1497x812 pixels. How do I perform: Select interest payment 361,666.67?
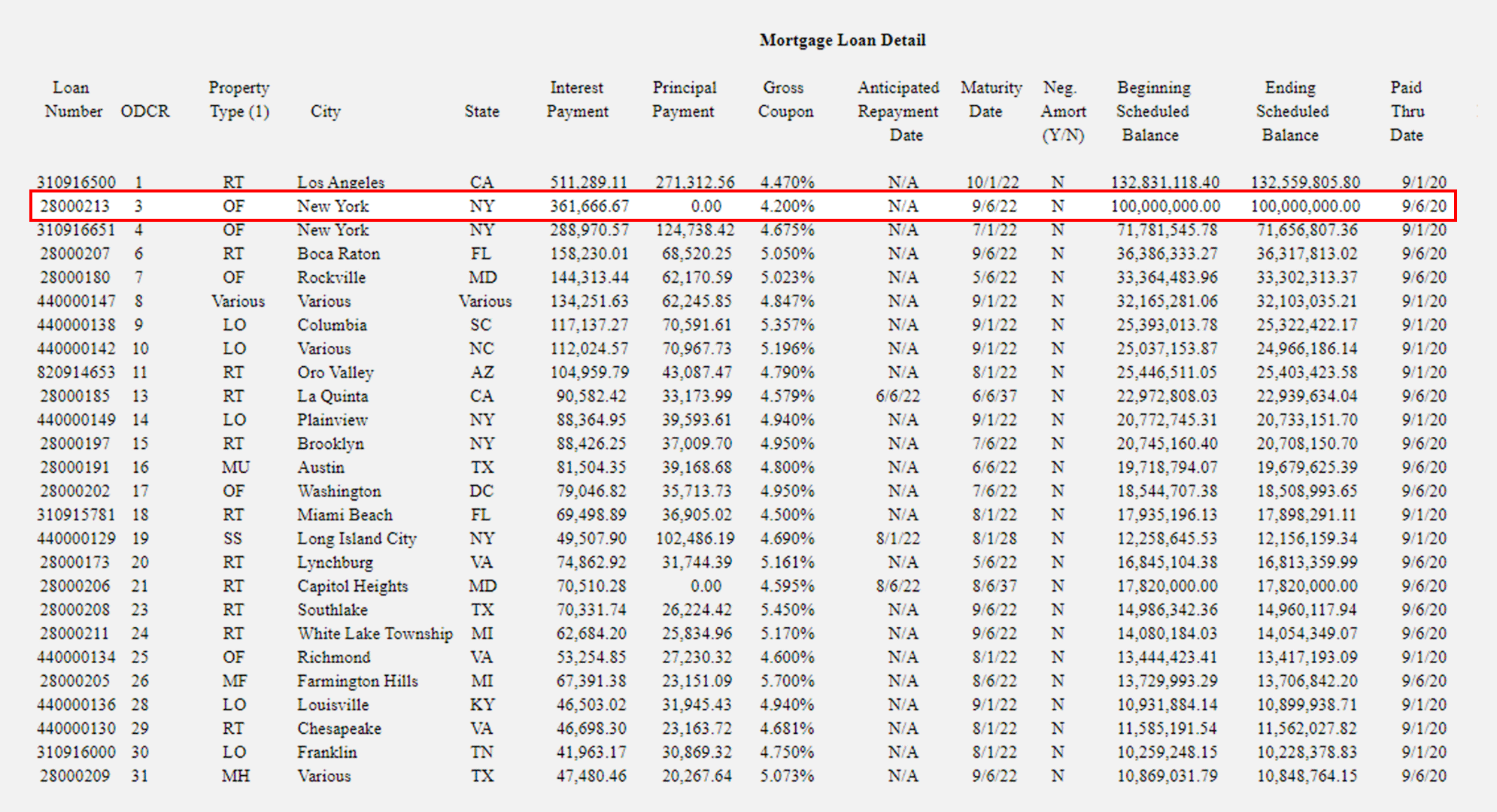pyautogui.click(x=589, y=206)
